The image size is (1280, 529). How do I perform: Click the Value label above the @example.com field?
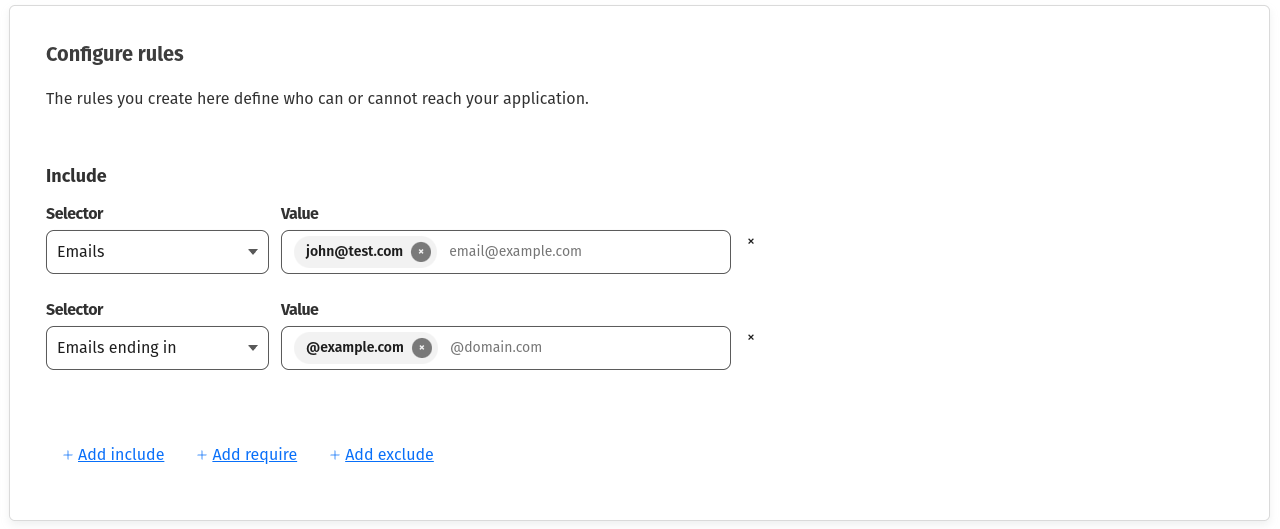[x=299, y=310]
